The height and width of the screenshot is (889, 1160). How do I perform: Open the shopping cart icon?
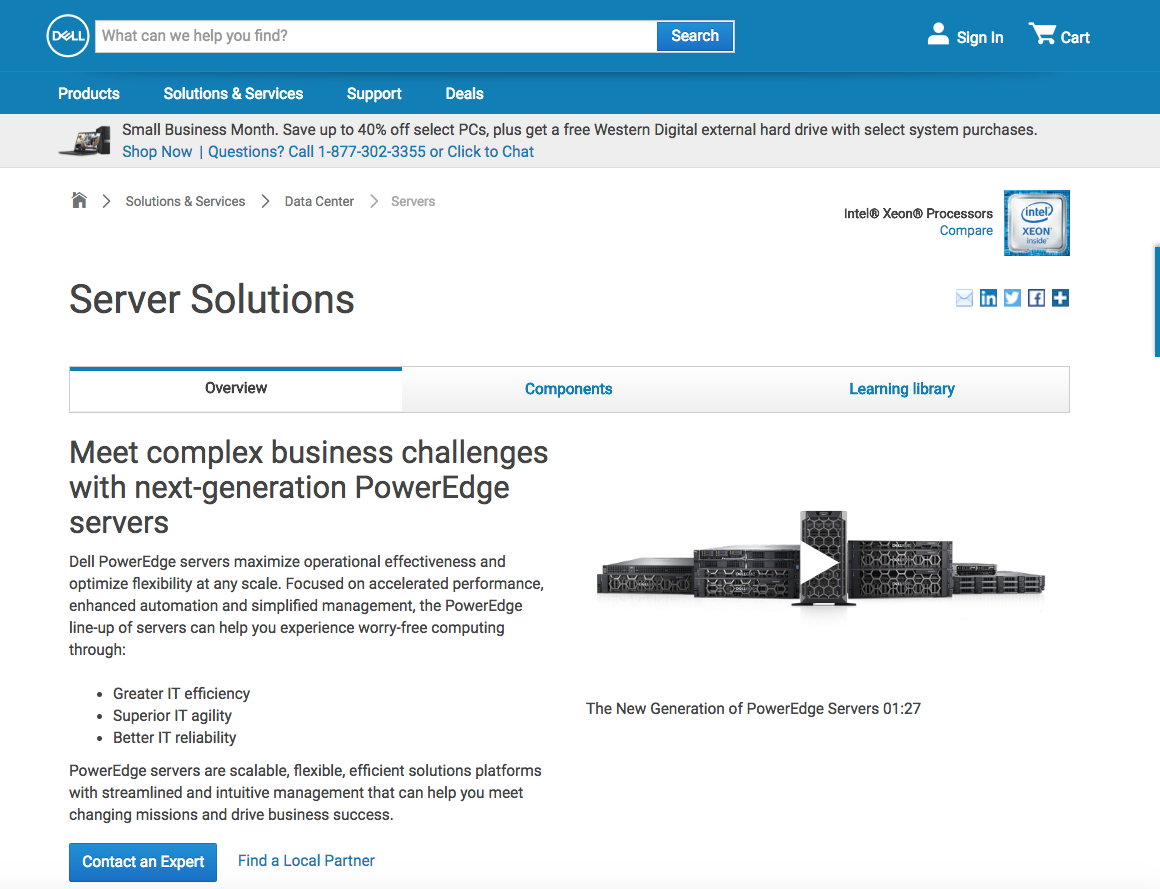1042,34
